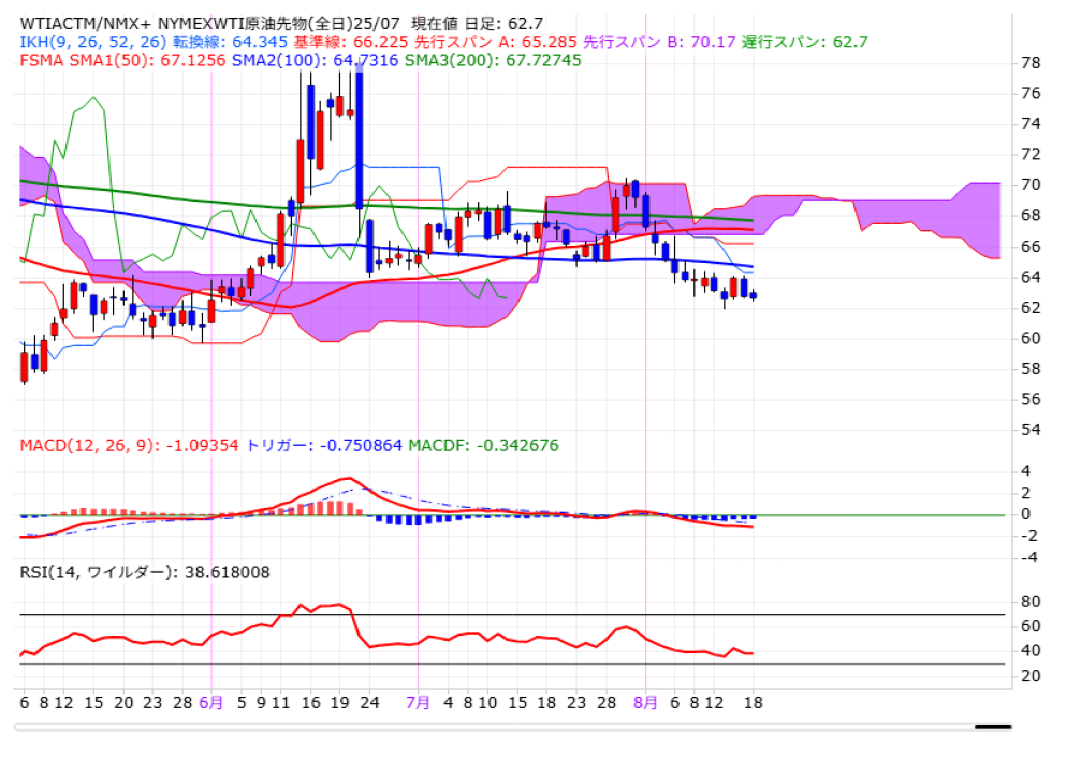The image size is (1076, 757).
Task: Click the date label 24 on the axis
Action: click(370, 703)
